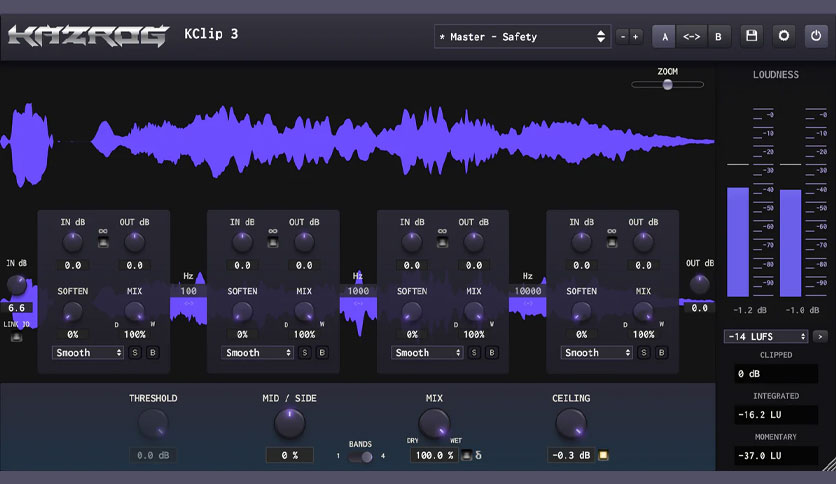
Task: Toggle band 2 in/out link button
Action: pyautogui.click(x=273, y=243)
